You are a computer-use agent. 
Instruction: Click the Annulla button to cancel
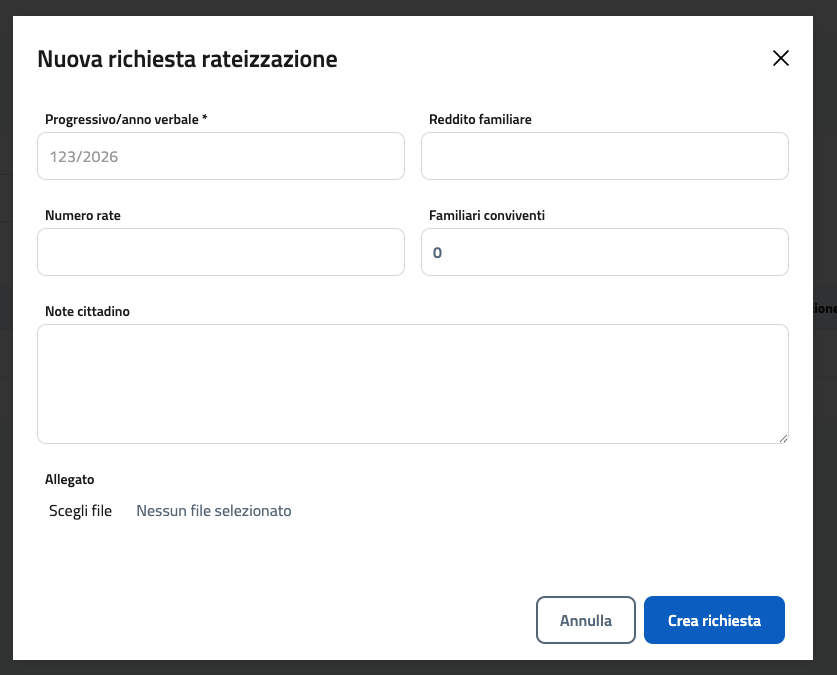click(x=585, y=620)
